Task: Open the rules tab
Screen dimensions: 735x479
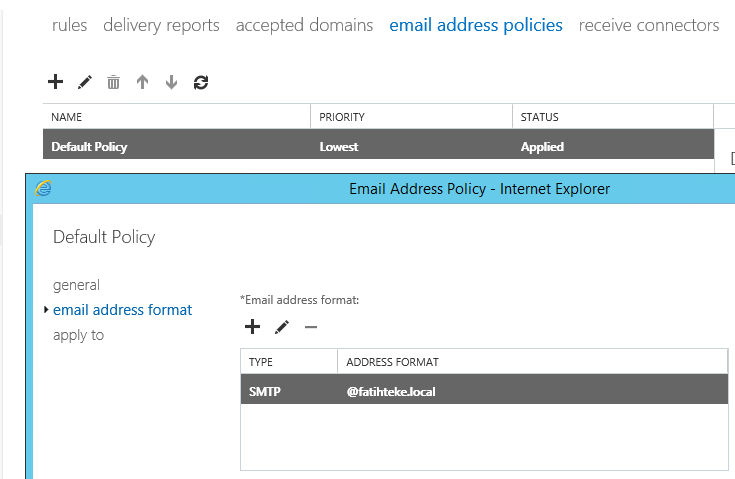Action: (69, 25)
